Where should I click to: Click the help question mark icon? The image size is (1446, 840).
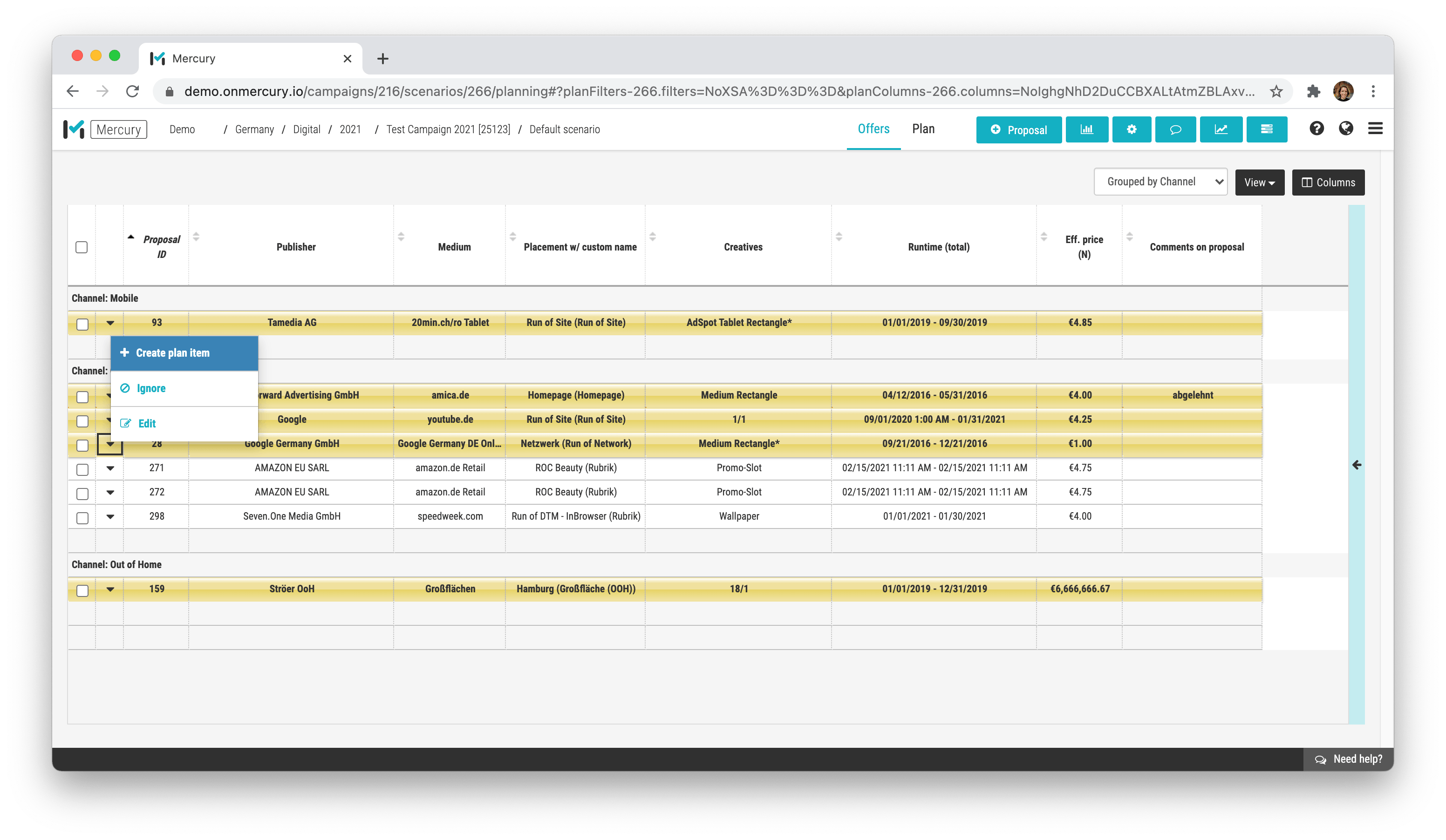tap(1316, 129)
